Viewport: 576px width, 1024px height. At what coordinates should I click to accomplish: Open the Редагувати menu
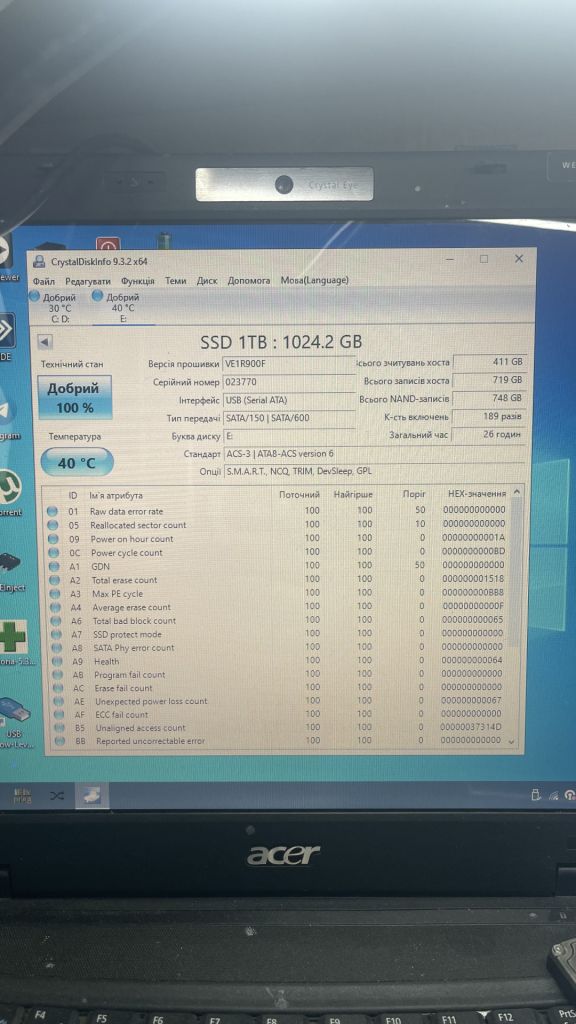[88, 281]
